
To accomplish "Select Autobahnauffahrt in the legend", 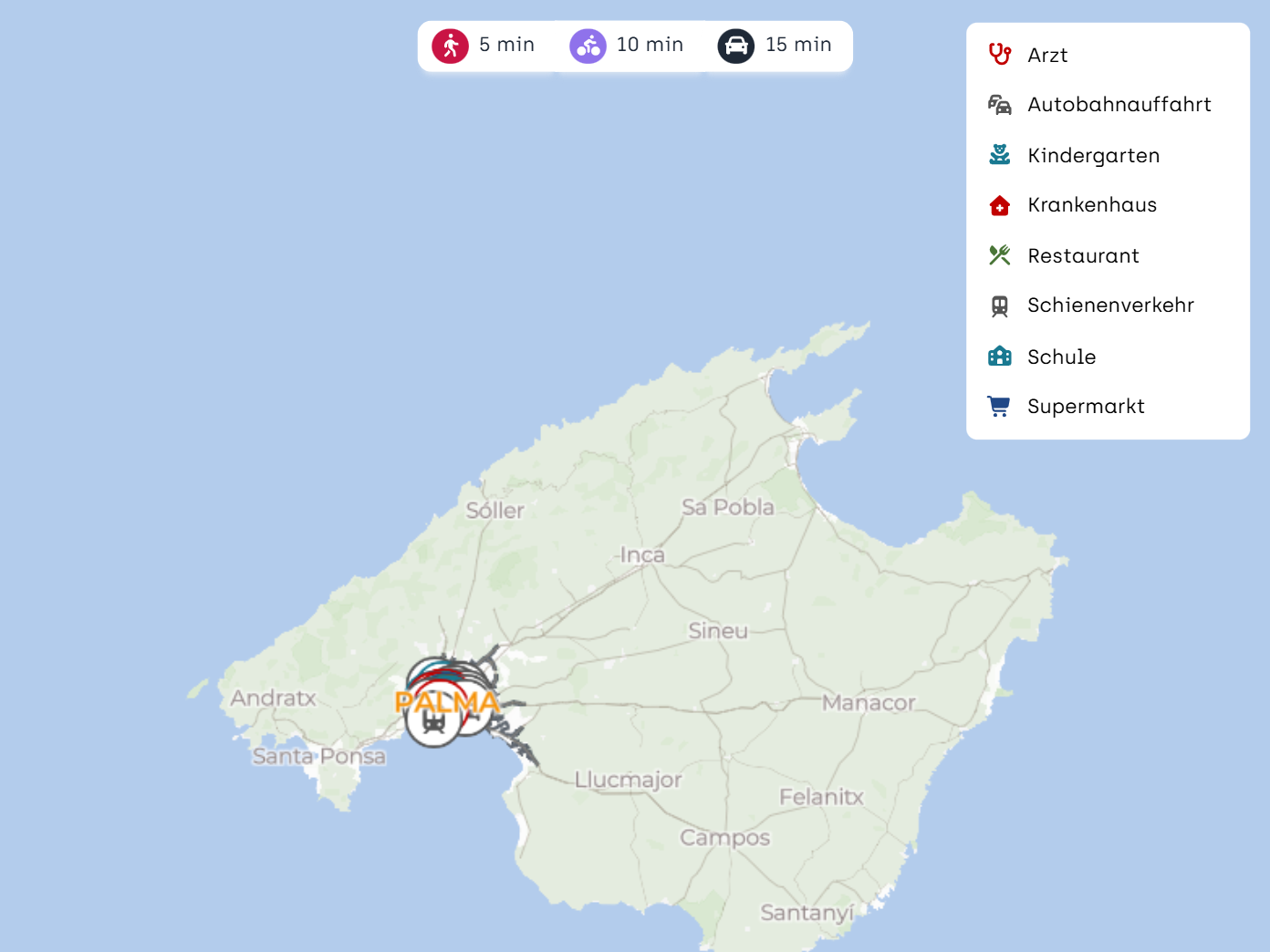I will (1119, 105).
